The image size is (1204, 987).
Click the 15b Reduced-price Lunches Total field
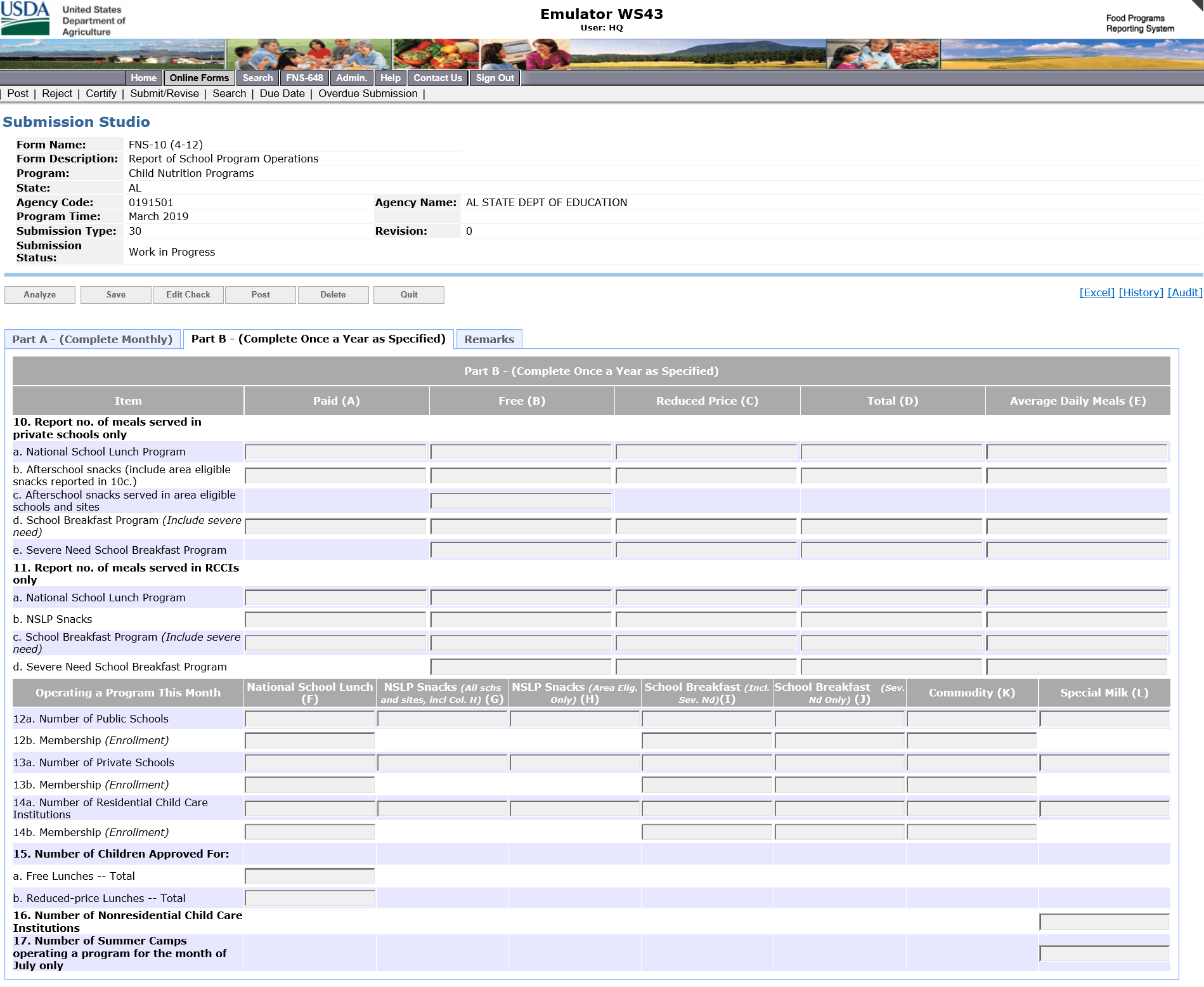[310, 899]
